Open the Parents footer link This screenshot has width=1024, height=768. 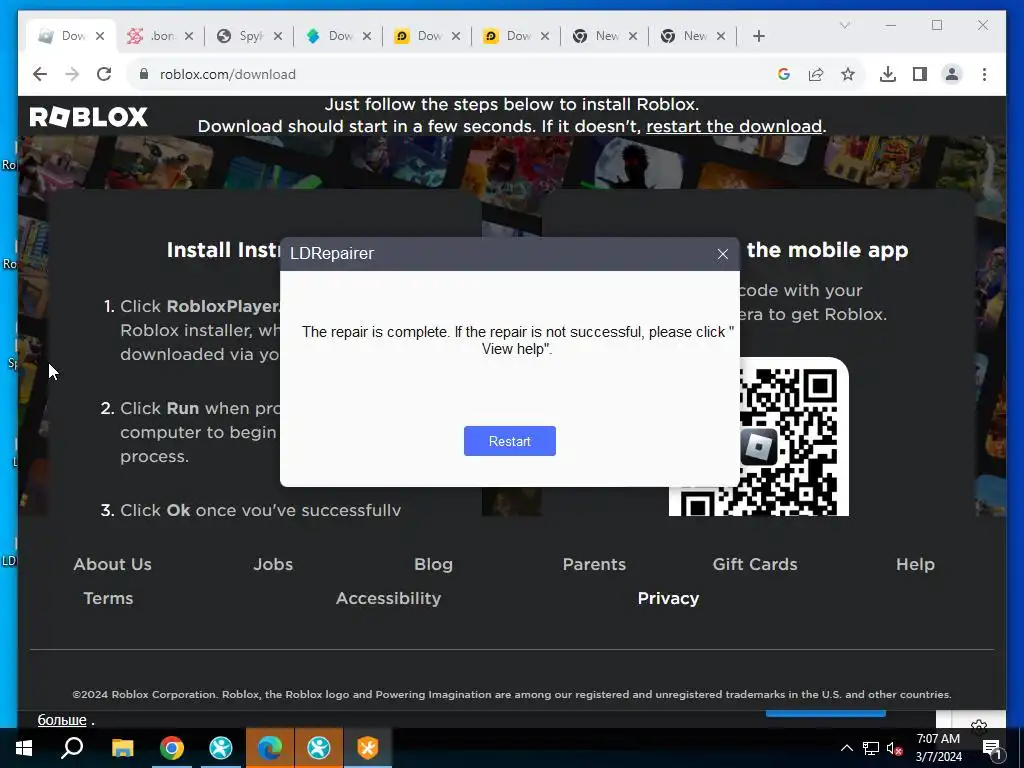594,564
